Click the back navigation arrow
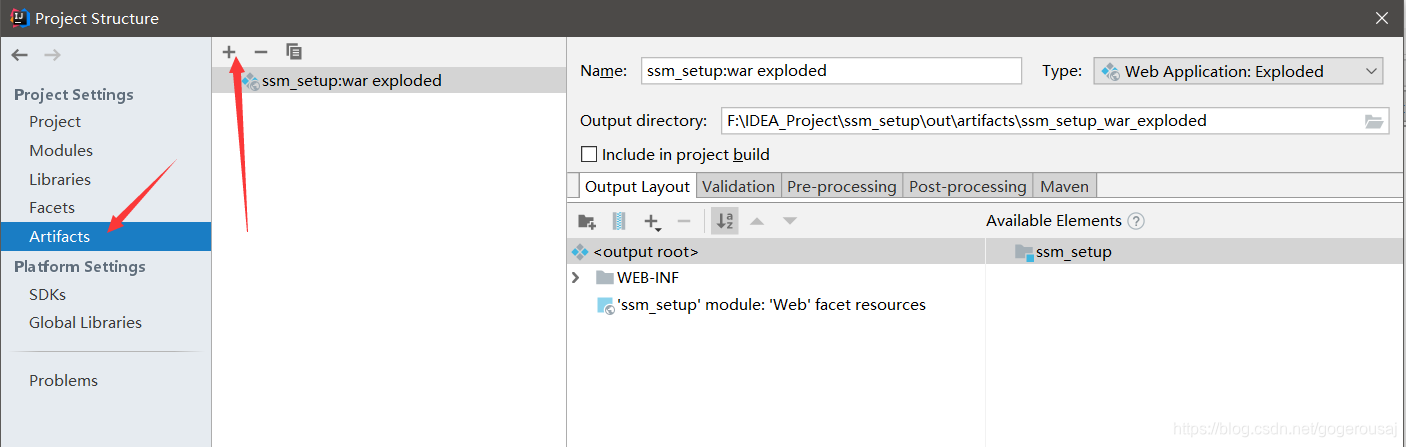The width and height of the screenshot is (1406, 447). (x=20, y=55)
